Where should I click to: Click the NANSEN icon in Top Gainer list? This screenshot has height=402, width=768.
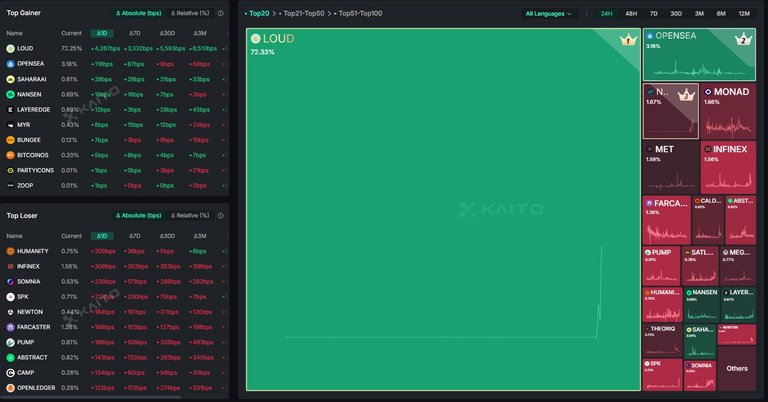click(10, 94)
